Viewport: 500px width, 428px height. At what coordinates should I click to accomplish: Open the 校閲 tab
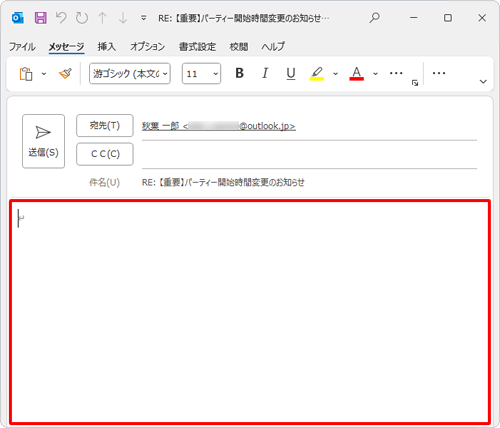tap(239, 46)
